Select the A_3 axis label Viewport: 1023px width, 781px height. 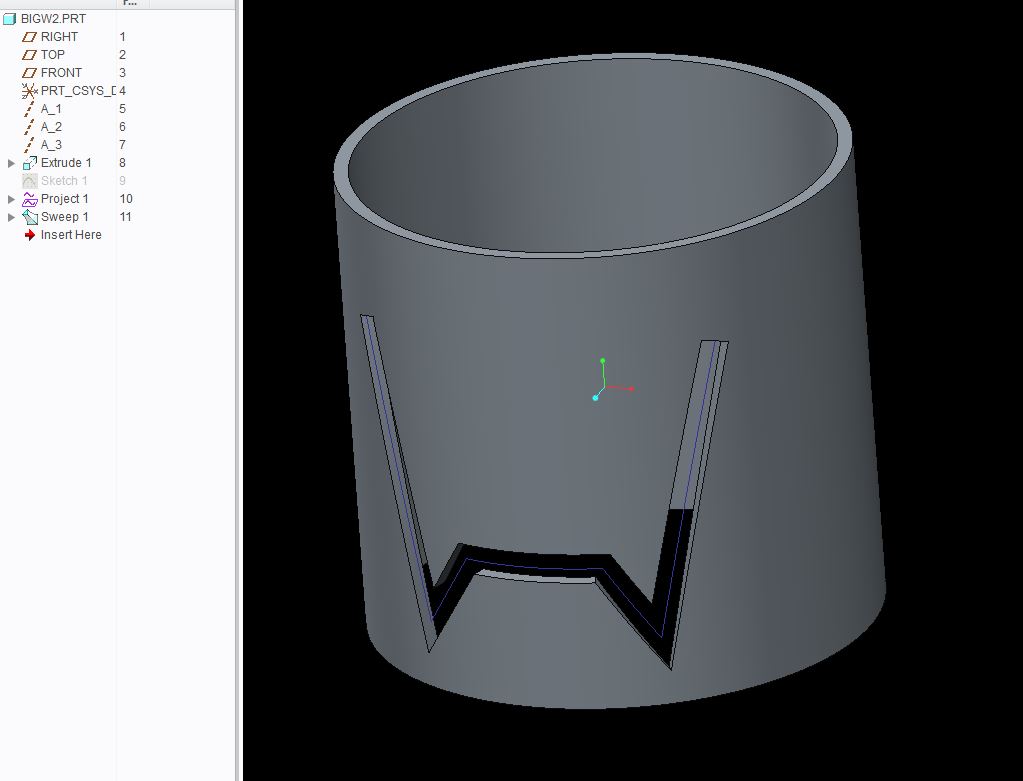[x=51, y=145]
